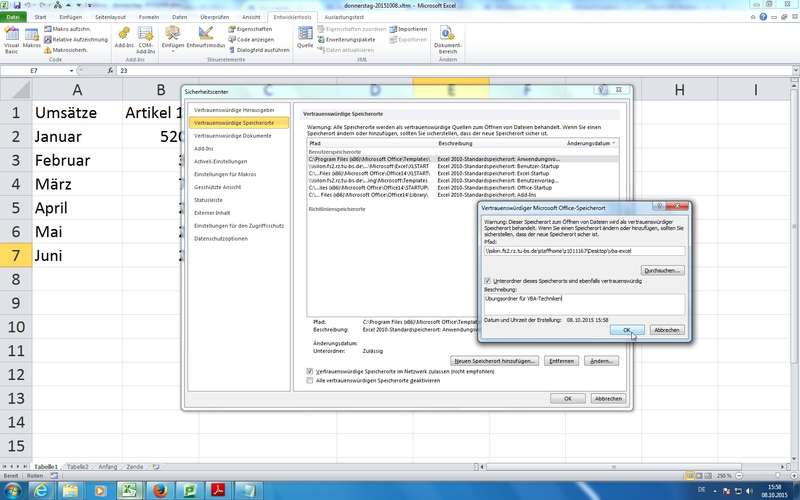
Task: Toggle Speicherorte im Netzwerk zulassen checkbox
Action: [310, 371]
